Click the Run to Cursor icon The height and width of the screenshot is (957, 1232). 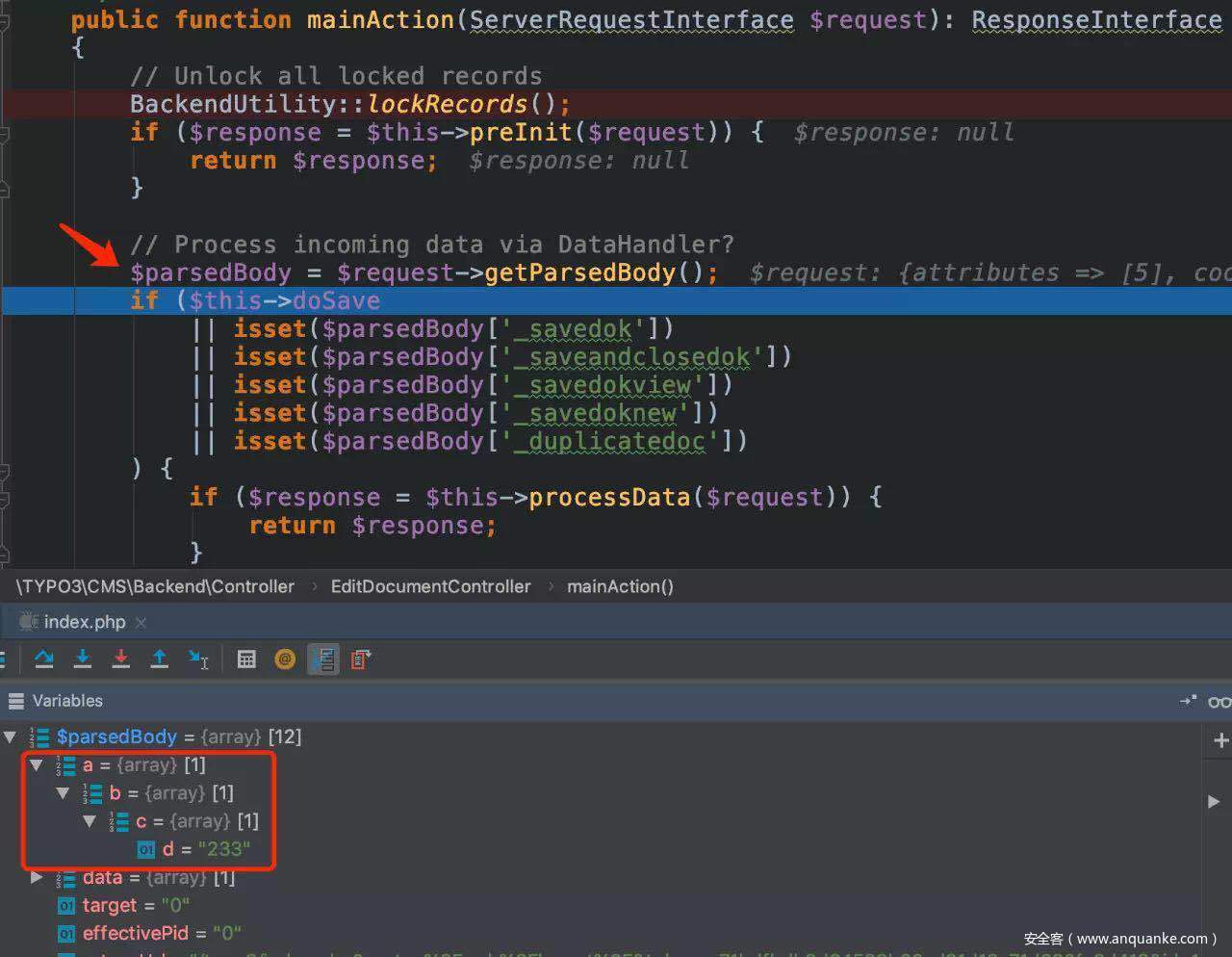(198, 660)
